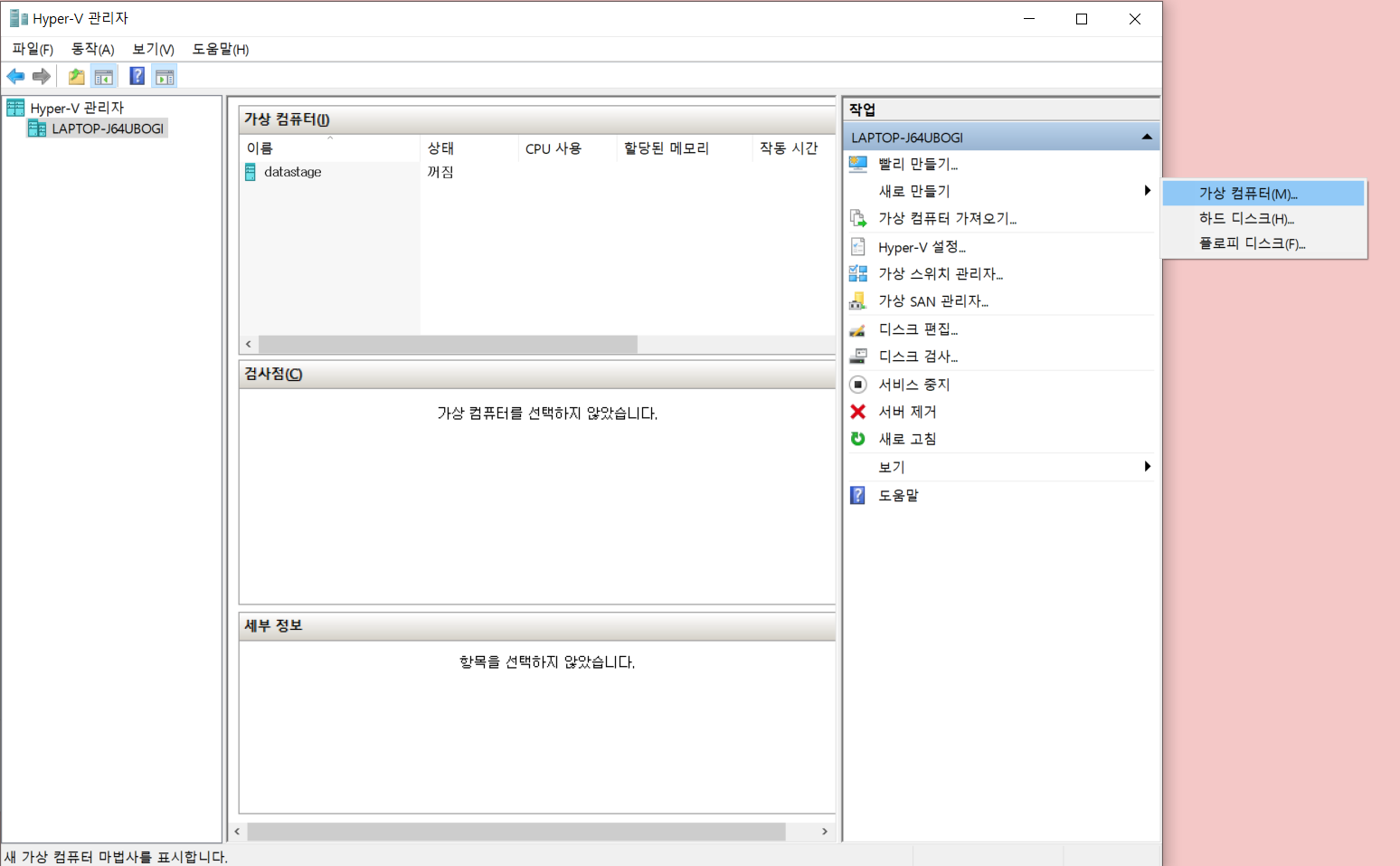The image size is (1400, 866).
Task: Toggle the Action pane show/hide toolbar icon
Action: (x=165, y=76)
